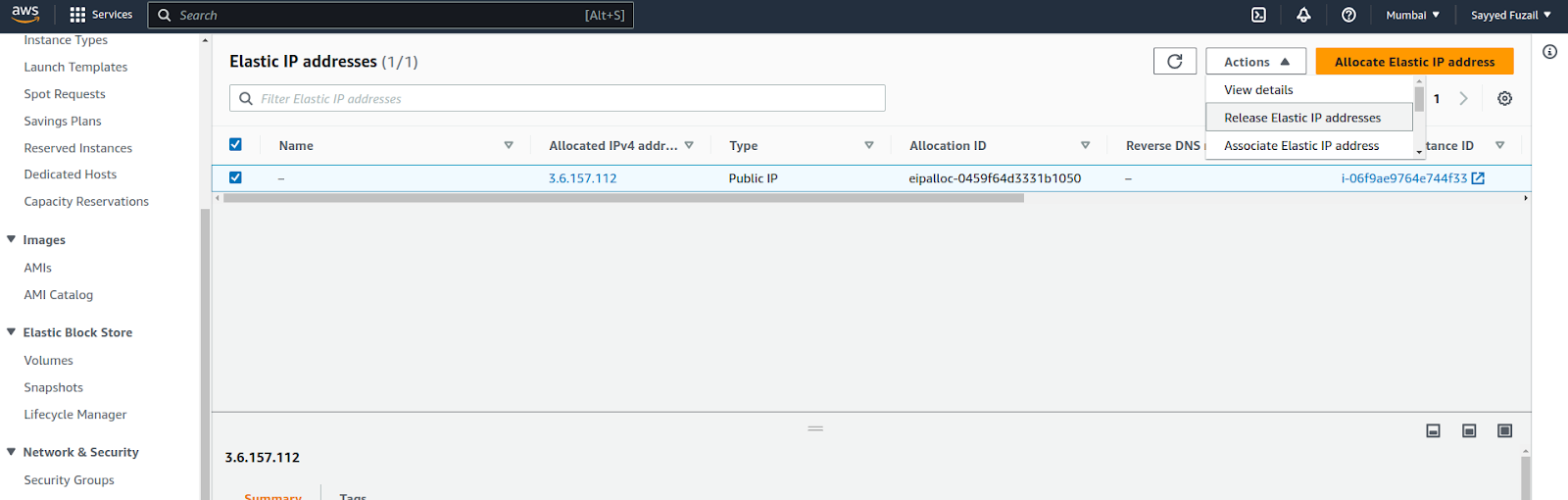This screenshot has width=1568, height=500.
Task: Switch to the Tags tab
Action: coord(353,496)
